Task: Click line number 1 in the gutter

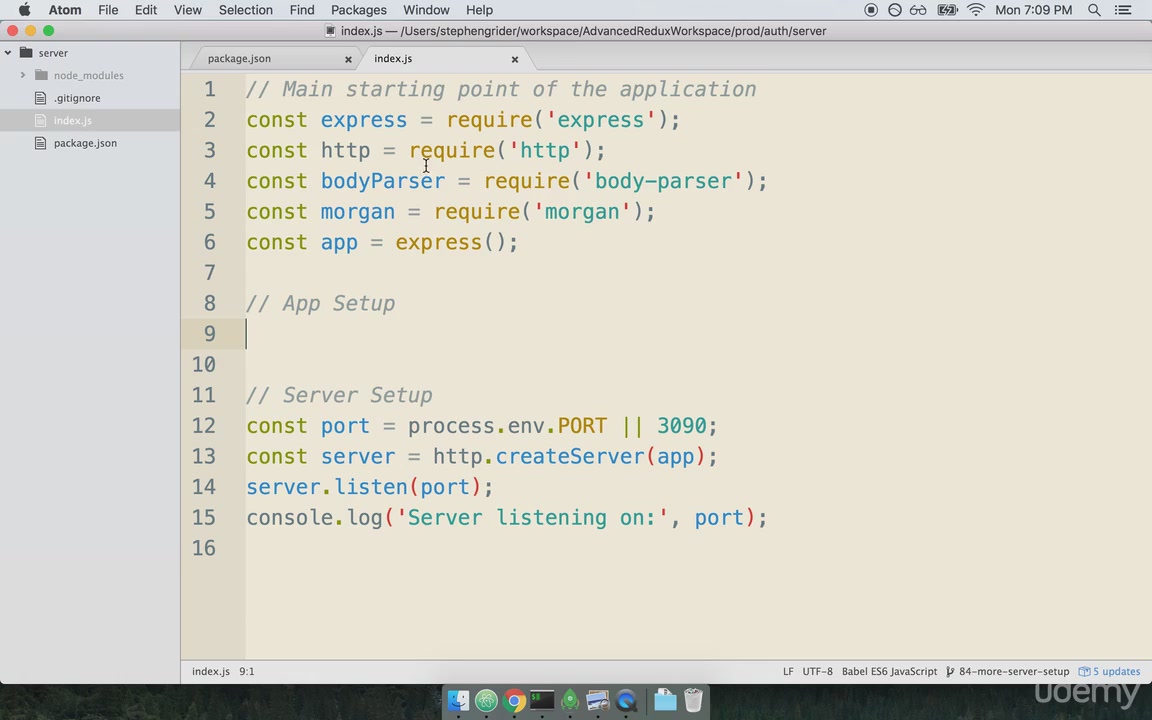Action: (x=210, y=89)
